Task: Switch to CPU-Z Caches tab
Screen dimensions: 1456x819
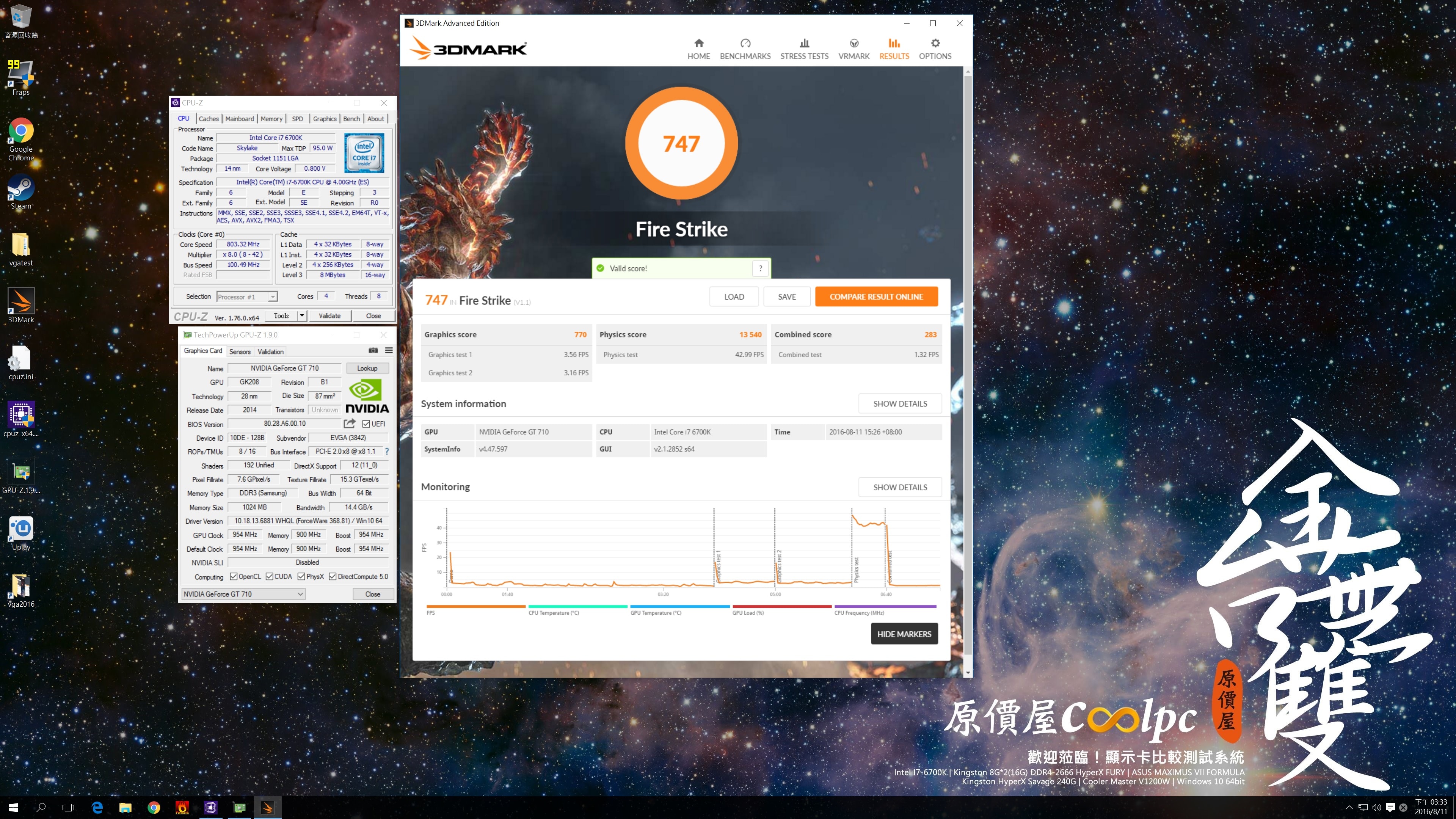Action: 209,119
